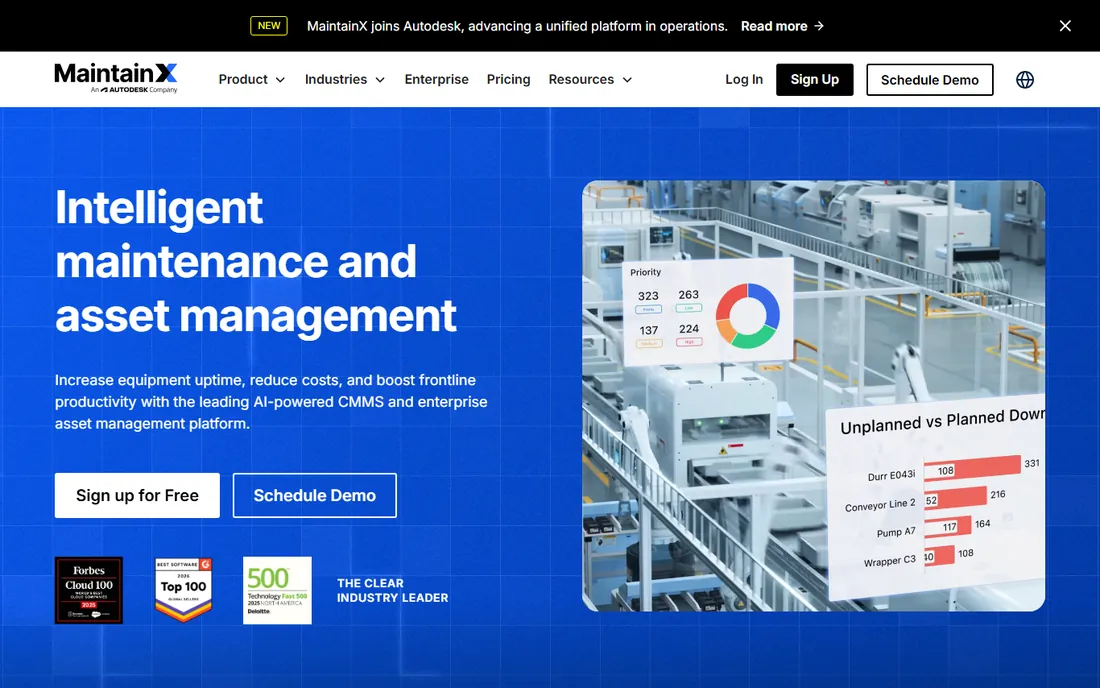Click the Wrapper C3 downtime bar
Image resolution: width=1100 pixels, height=688 pixels.
[x=939, y=556]
